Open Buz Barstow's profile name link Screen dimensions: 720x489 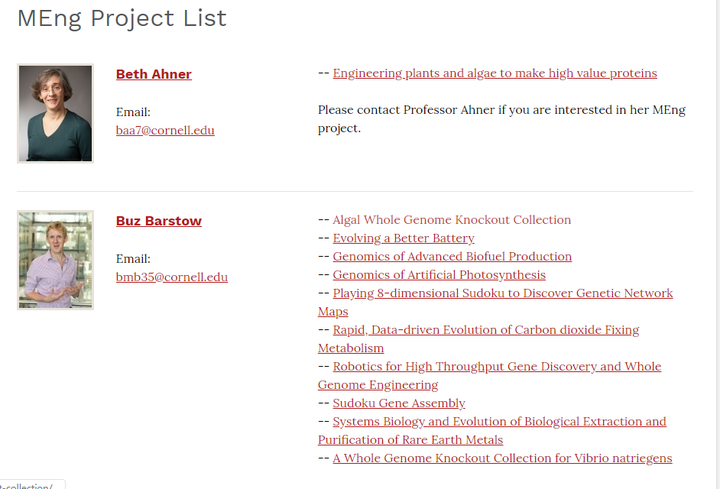tap(158, 220)
